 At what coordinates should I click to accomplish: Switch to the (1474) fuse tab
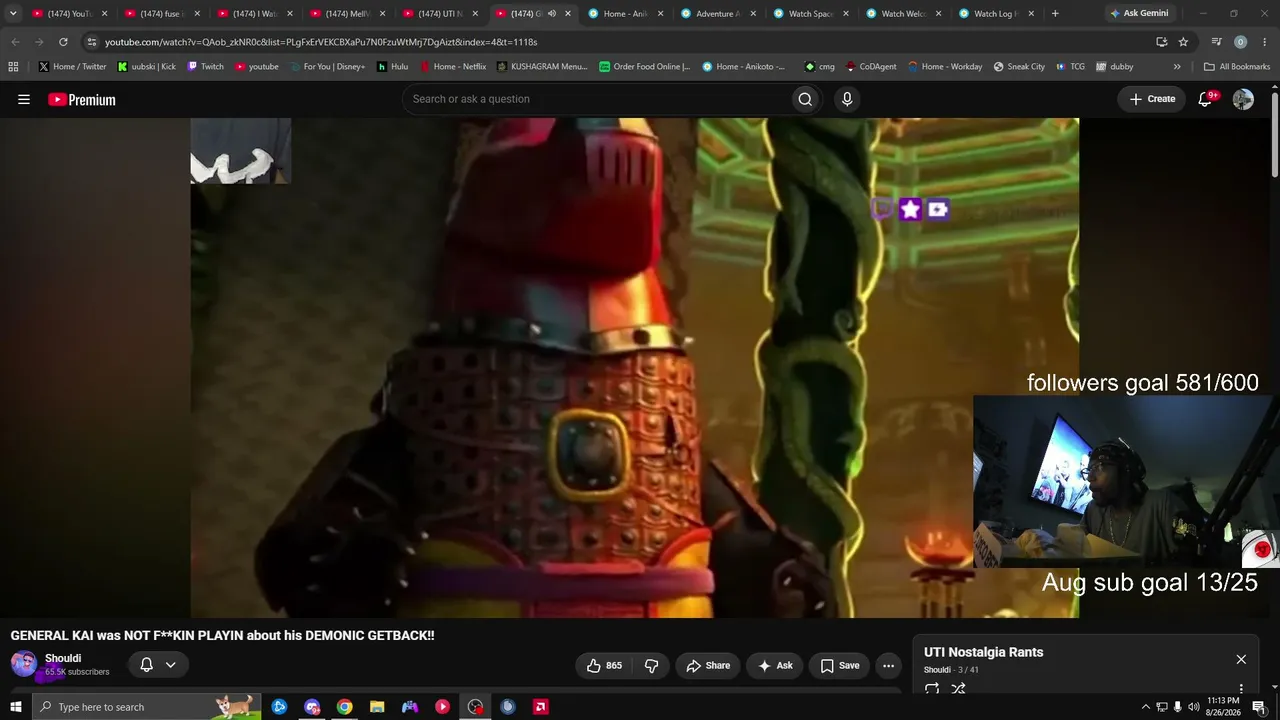pos(160,14)
